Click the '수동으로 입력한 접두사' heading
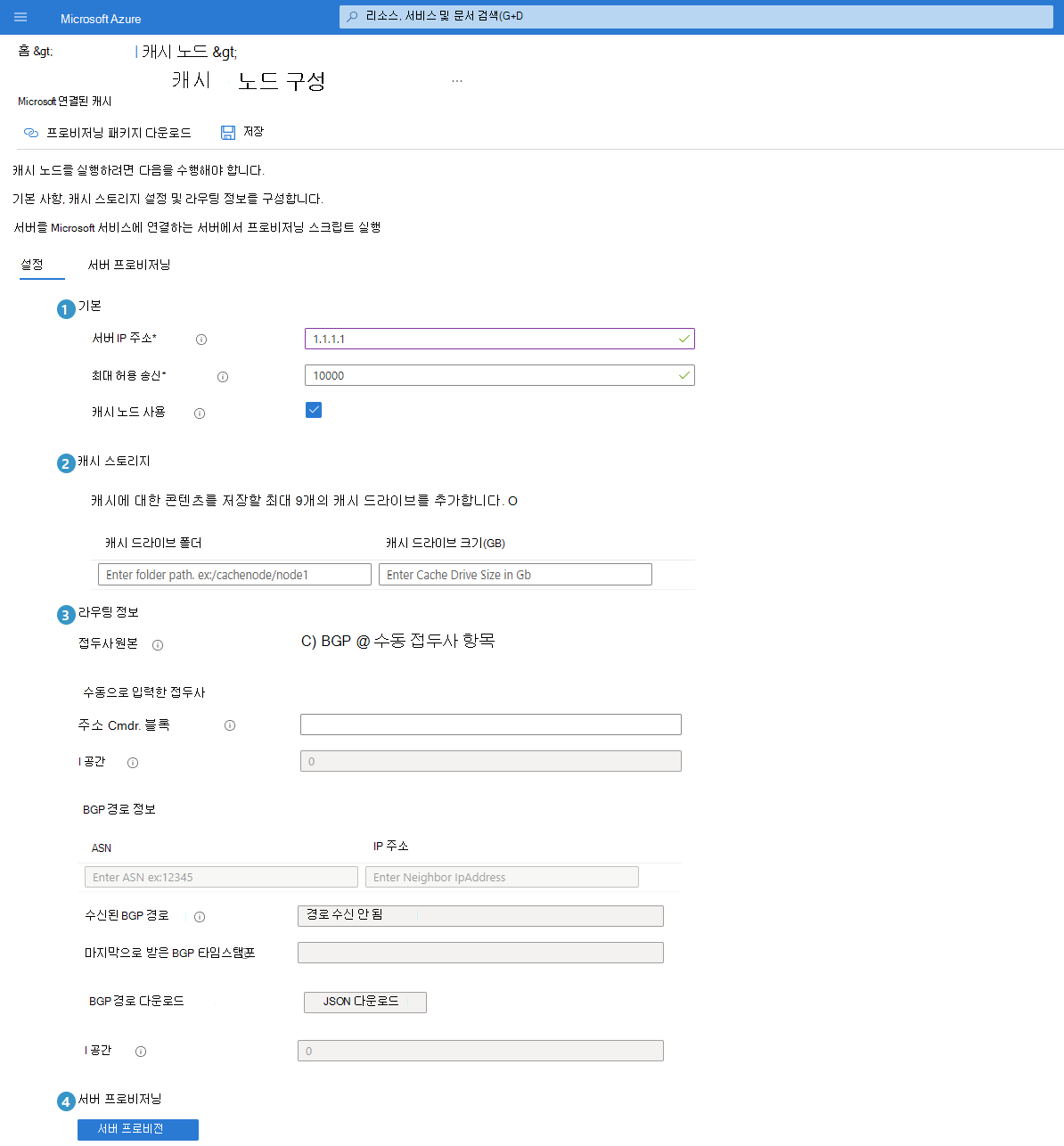Image resolution: width=1064 pixels, height=1146 pixels. [144, 692]
